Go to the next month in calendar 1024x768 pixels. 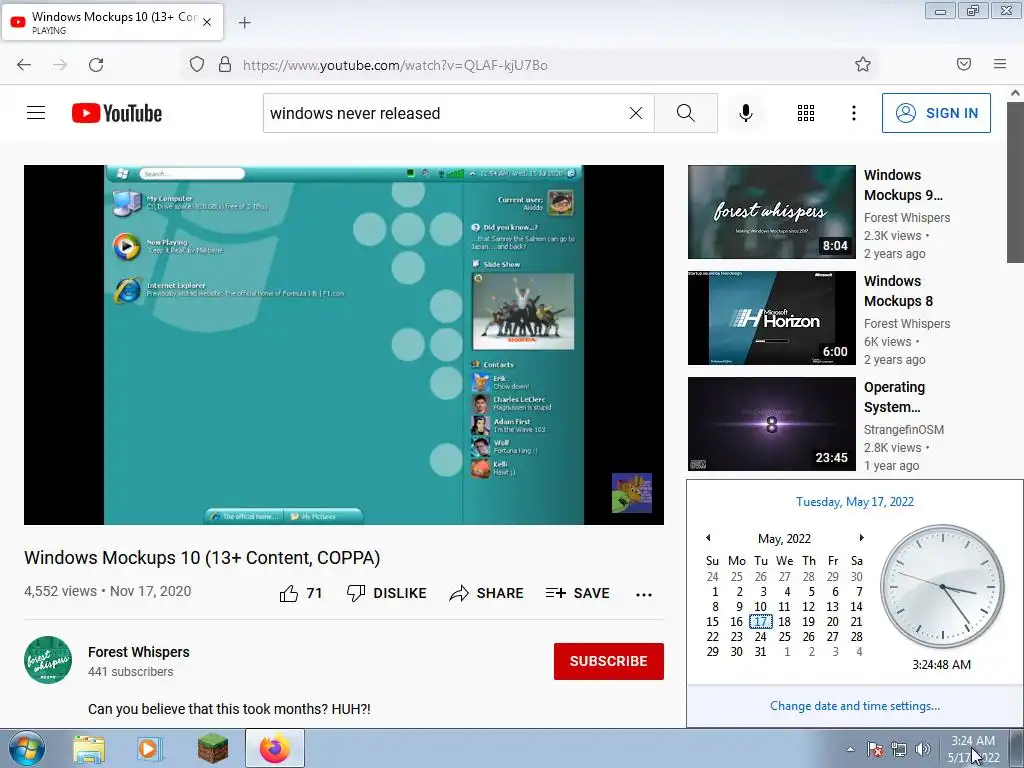(x=861, y=537)
